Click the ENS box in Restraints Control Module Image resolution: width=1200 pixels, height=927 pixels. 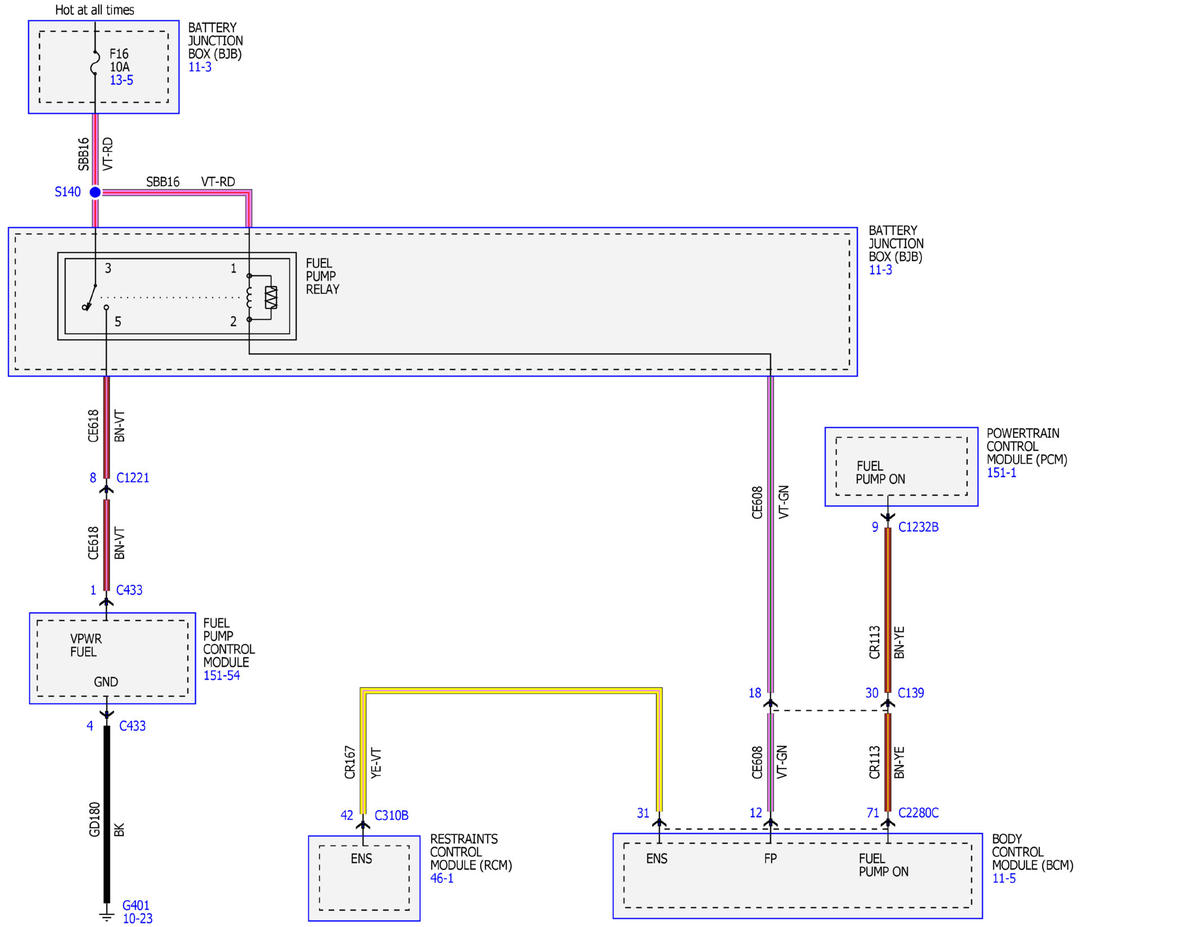364,878
